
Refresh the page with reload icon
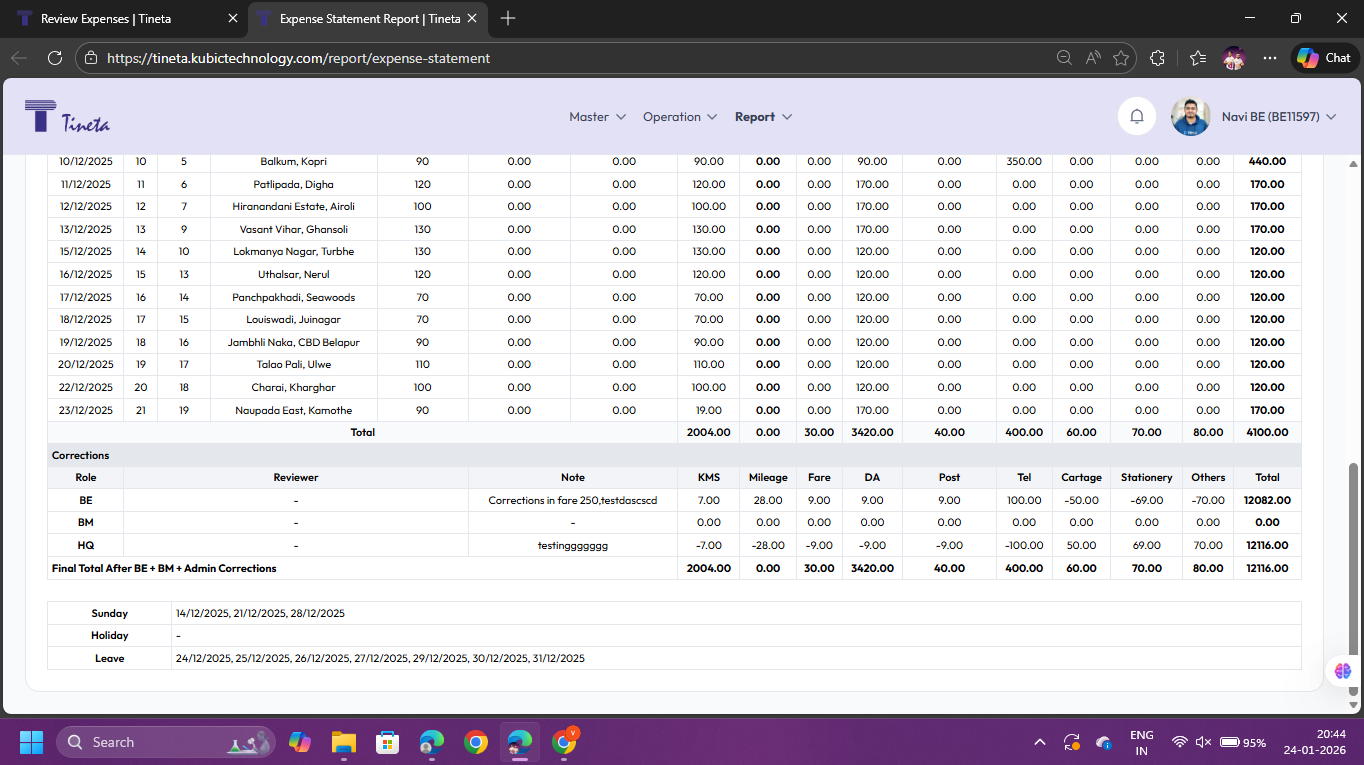(x=55, y=58)
